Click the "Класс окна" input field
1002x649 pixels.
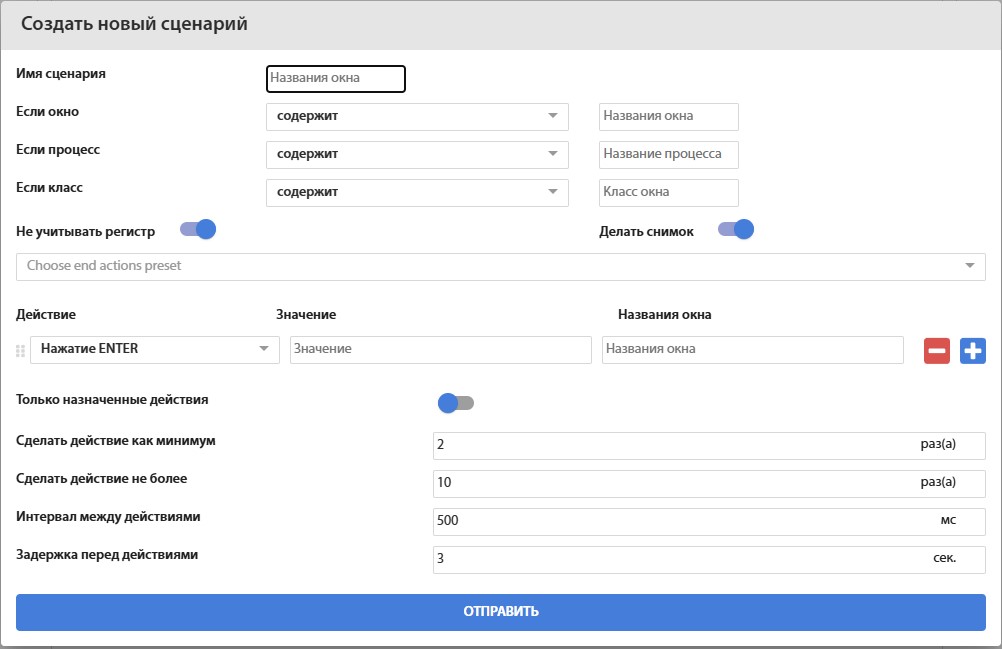click(668, 192)
